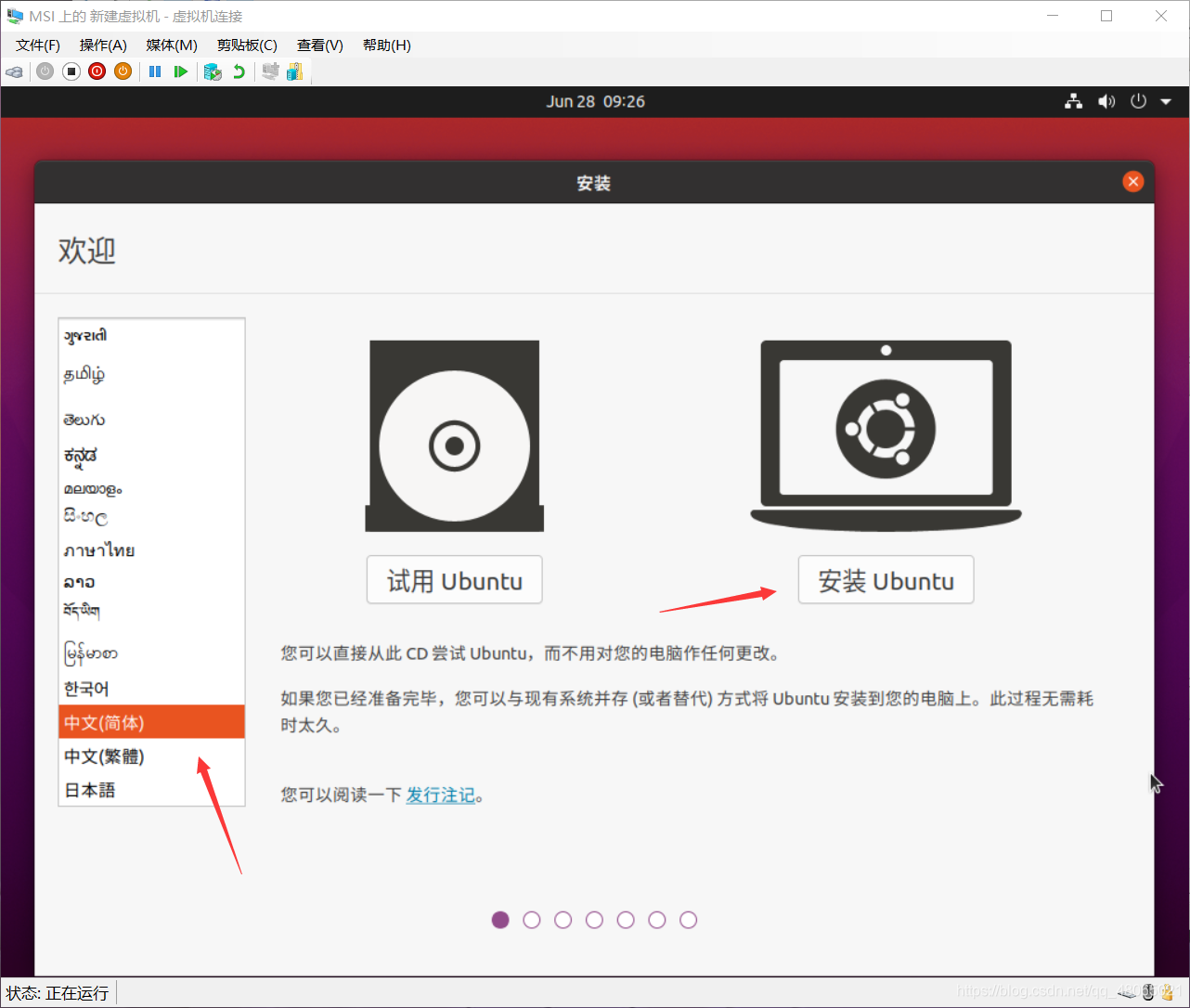Open the 发行注记 release notes link

pos(441,795)
